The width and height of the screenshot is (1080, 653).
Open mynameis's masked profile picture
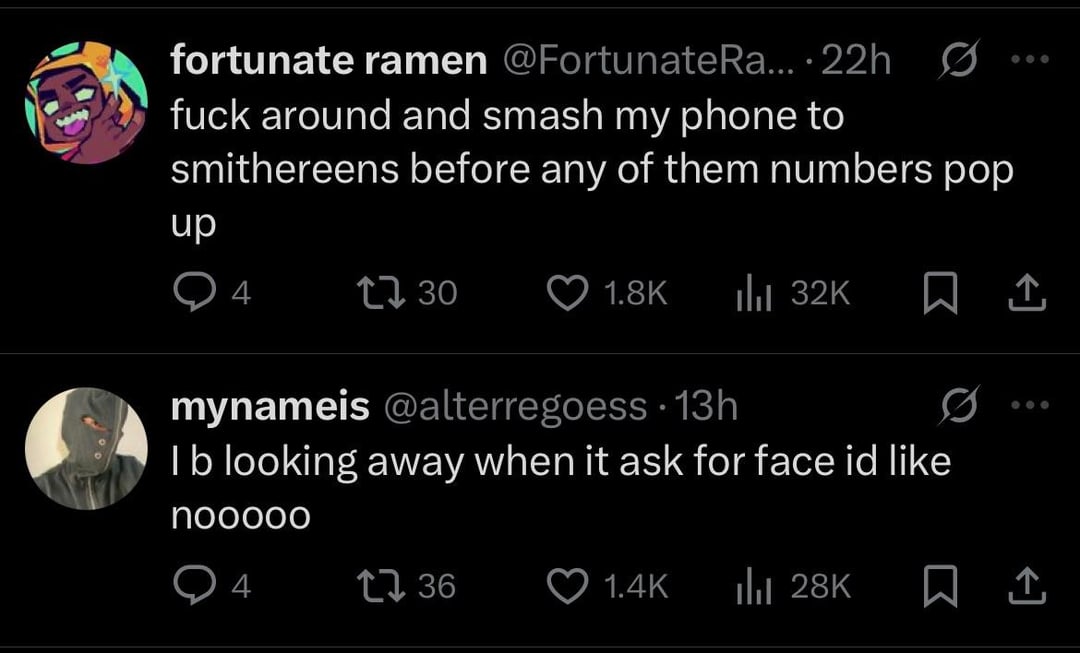point(86,447)
